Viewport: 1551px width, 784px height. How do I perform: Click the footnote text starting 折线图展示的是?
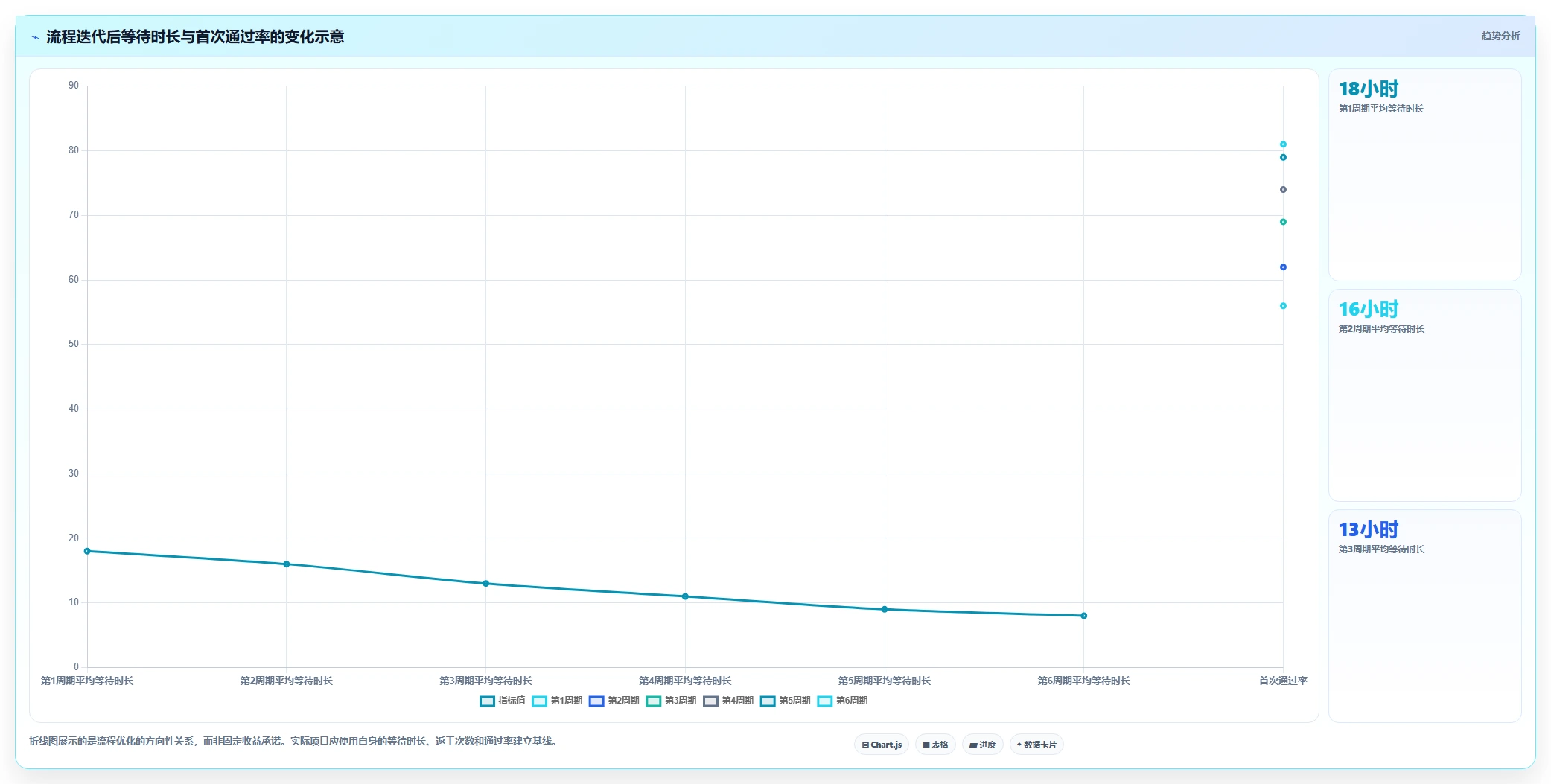(x=294, y=741)
